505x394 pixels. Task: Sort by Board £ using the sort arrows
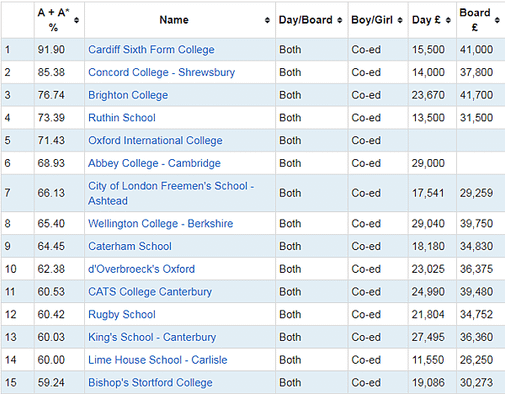[x=497, y=20]
